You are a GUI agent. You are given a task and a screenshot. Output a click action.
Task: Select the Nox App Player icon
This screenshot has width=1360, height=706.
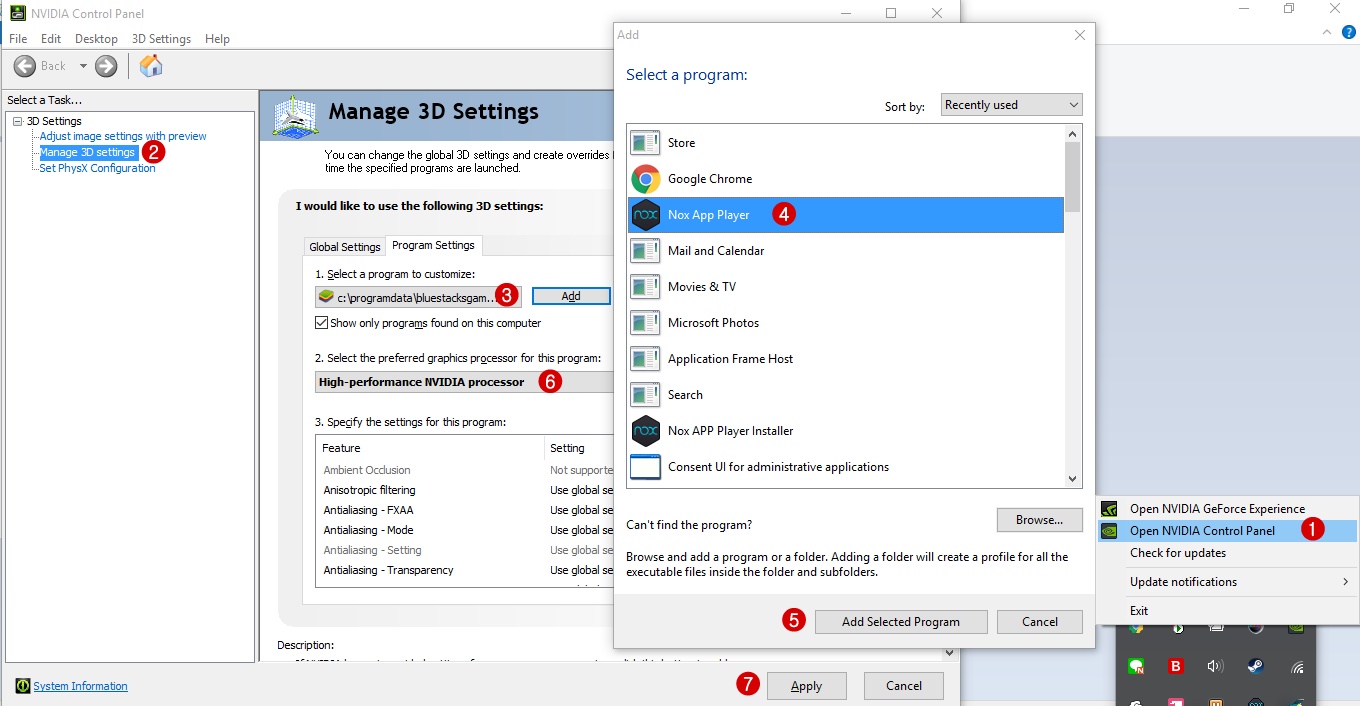click(646, 215)
